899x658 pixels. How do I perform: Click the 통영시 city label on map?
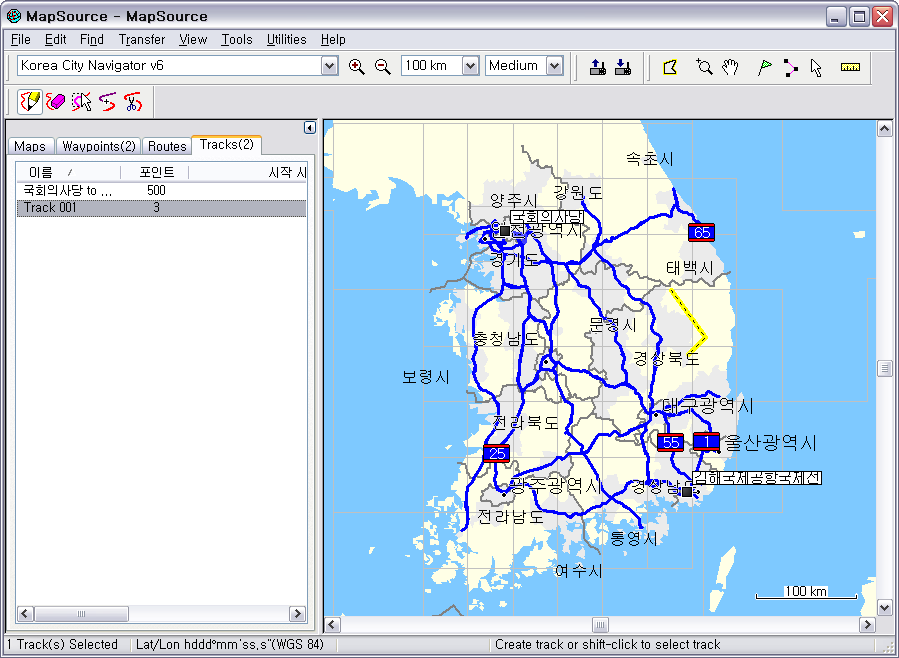point(633,538)
